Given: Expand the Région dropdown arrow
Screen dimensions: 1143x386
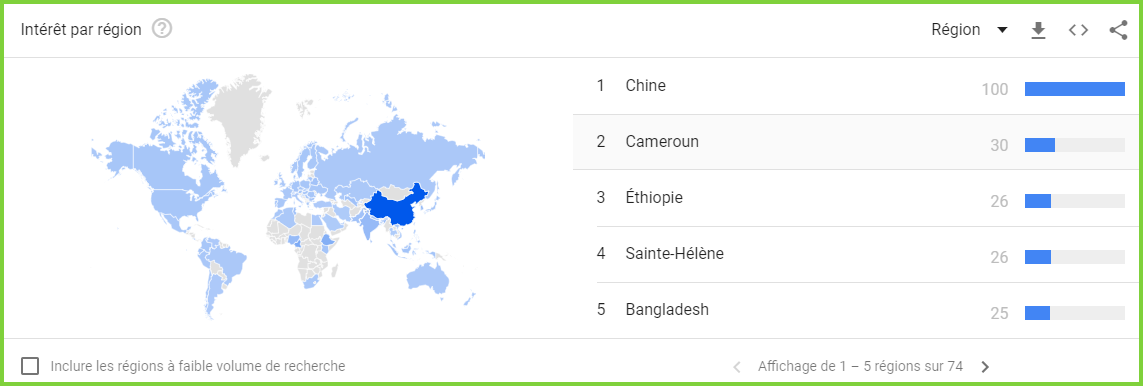Looking at the screenshot, I should [1002, 30].
